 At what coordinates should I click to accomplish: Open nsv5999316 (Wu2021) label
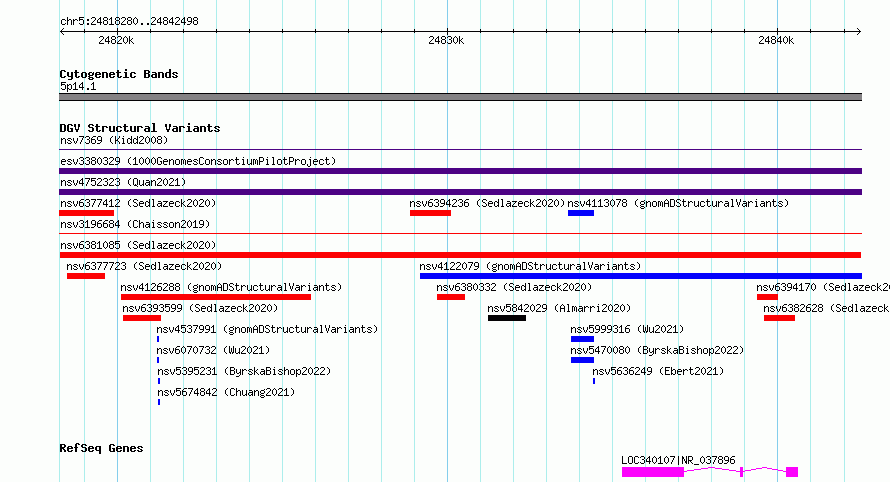point(627,329)
